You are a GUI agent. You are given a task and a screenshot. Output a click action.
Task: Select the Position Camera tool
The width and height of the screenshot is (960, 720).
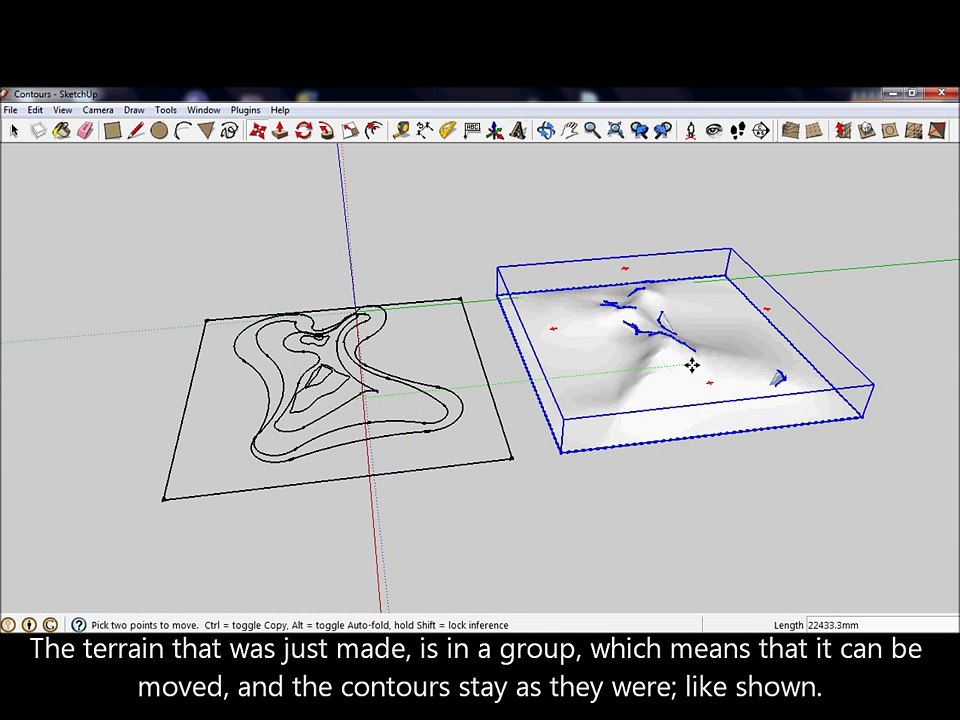691,130
